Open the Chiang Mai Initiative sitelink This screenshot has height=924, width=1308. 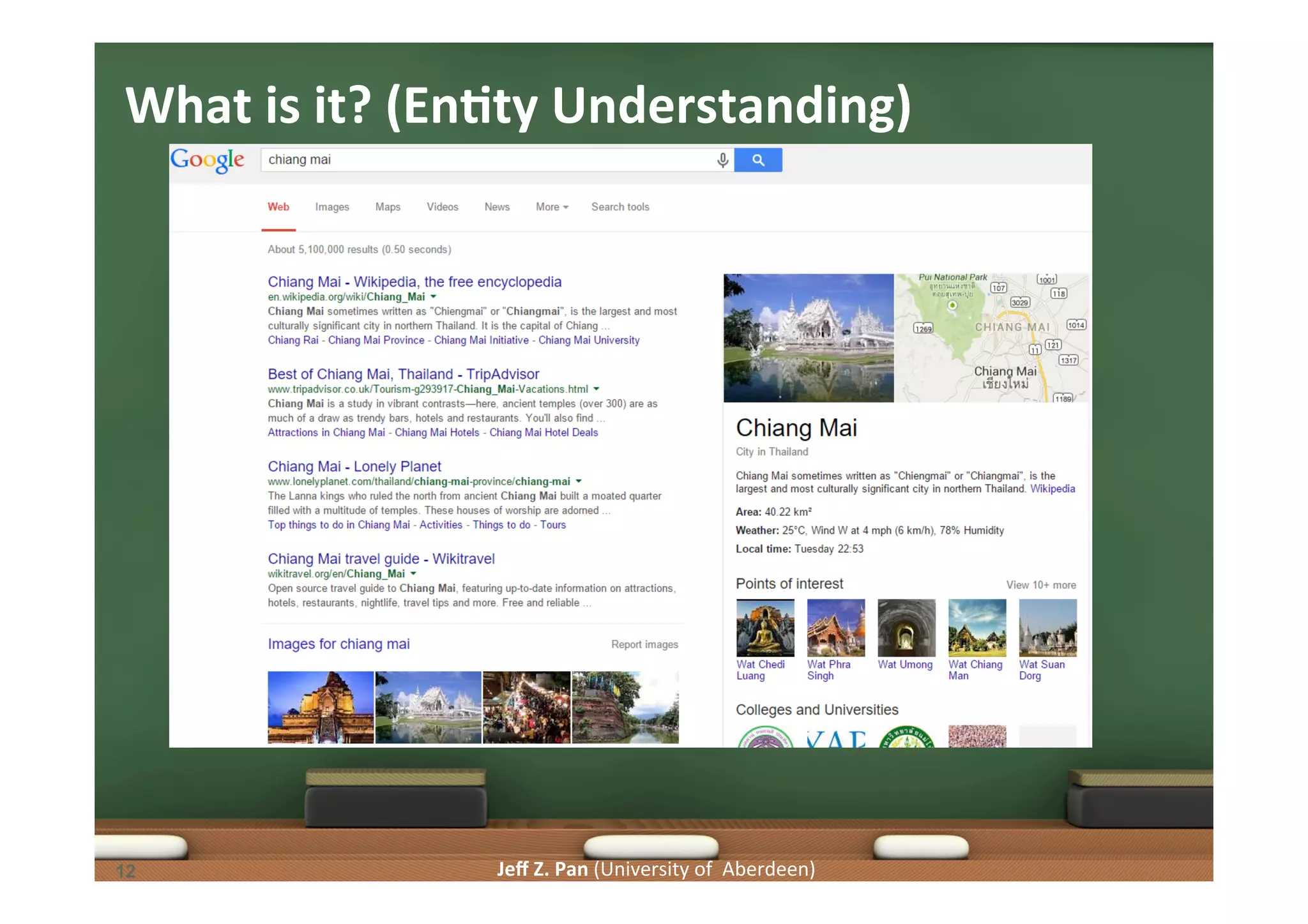click(x=482, y=340)
